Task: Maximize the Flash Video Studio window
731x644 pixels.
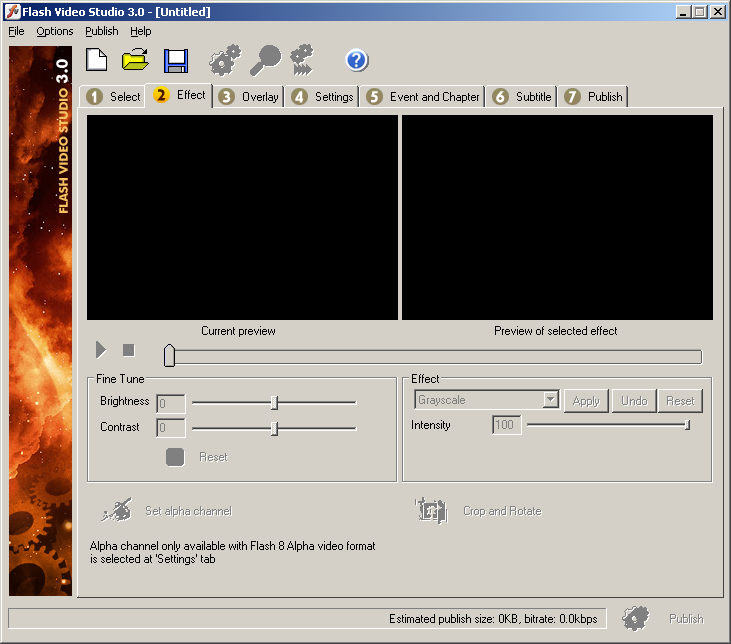Action: (699, 12)
